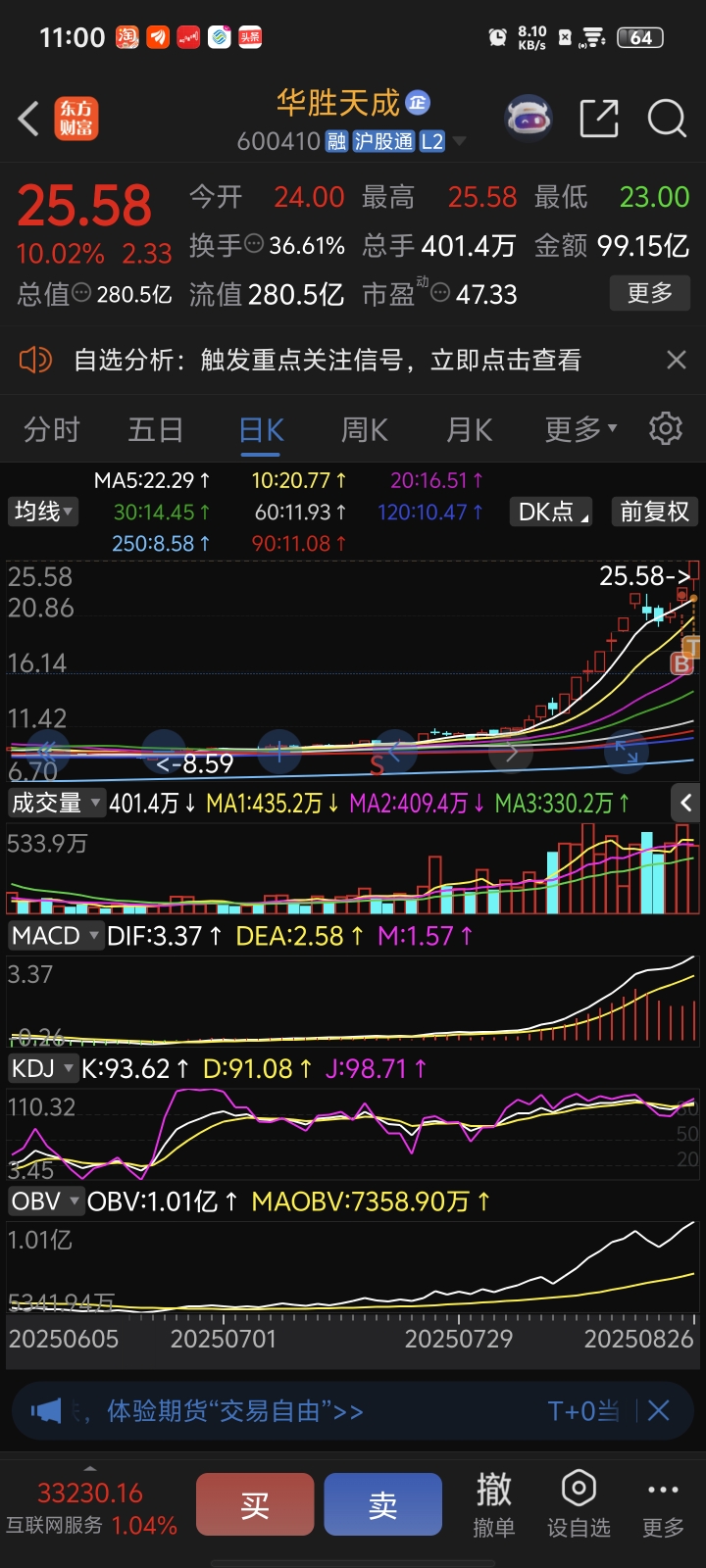
Task: Tap the blue 正 badge beside 华胜天成
Action: point(418,102)
